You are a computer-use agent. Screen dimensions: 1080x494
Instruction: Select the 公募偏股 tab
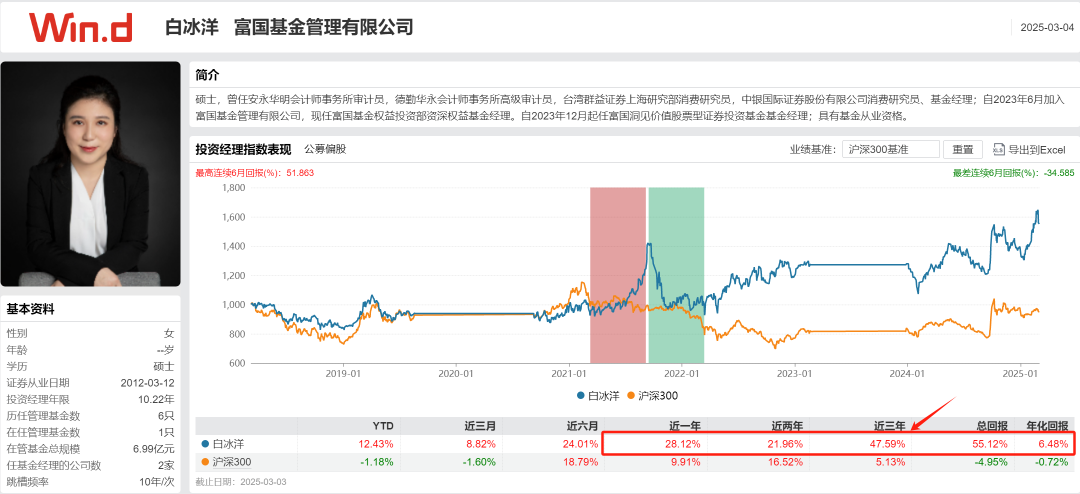tap(325, 149)
